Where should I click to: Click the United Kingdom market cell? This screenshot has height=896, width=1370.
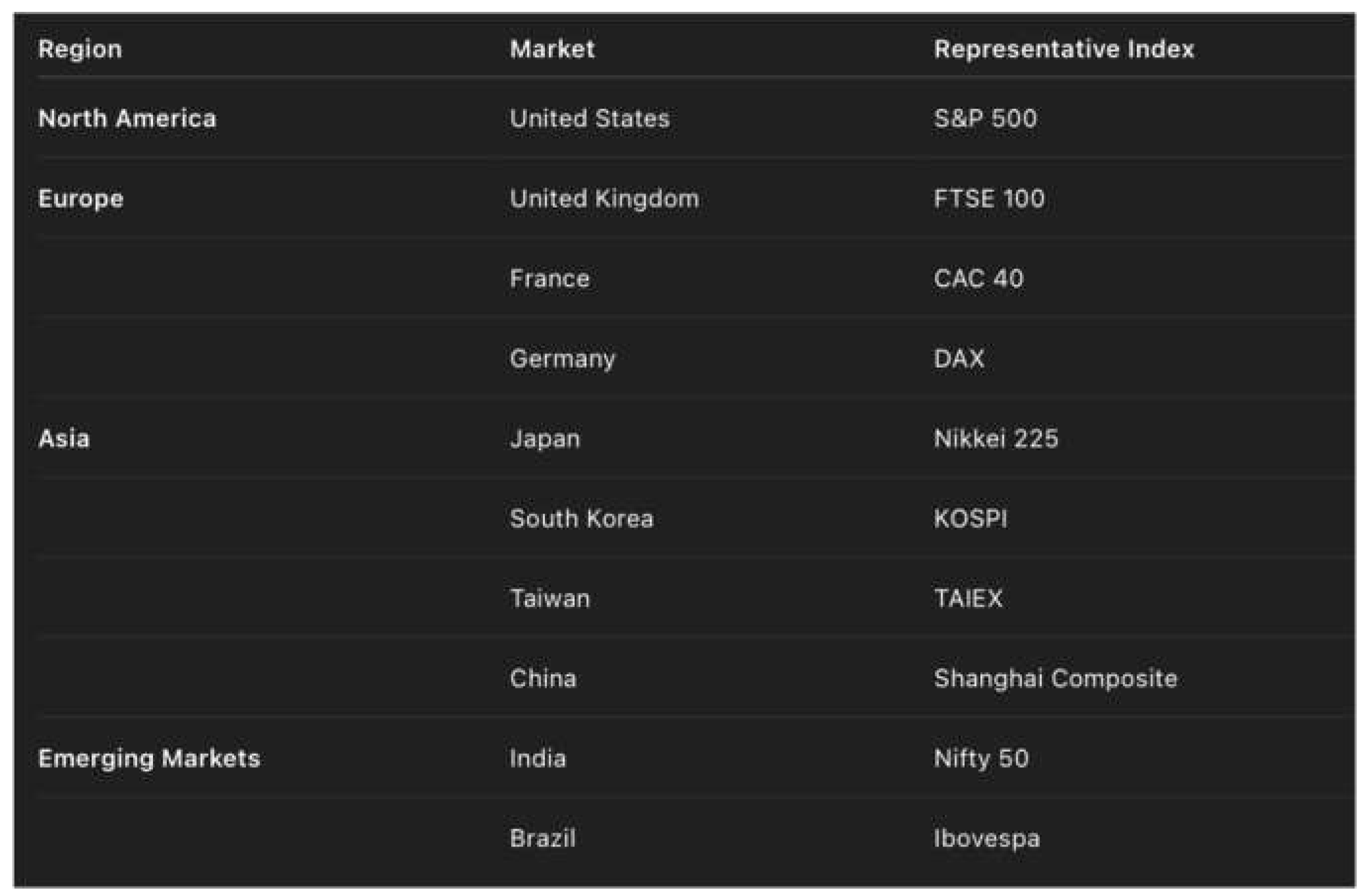click(604, 198)
